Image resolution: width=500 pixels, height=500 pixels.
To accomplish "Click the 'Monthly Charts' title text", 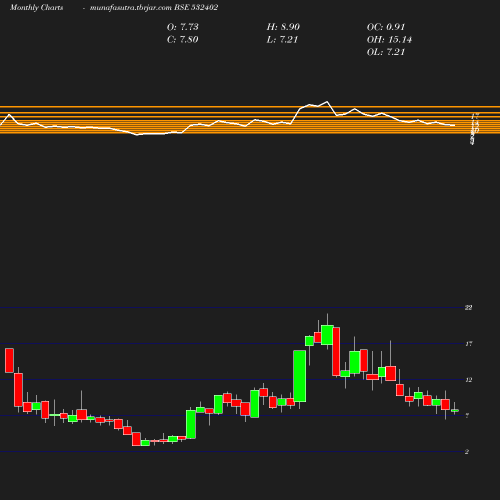I will click(37, 8).
